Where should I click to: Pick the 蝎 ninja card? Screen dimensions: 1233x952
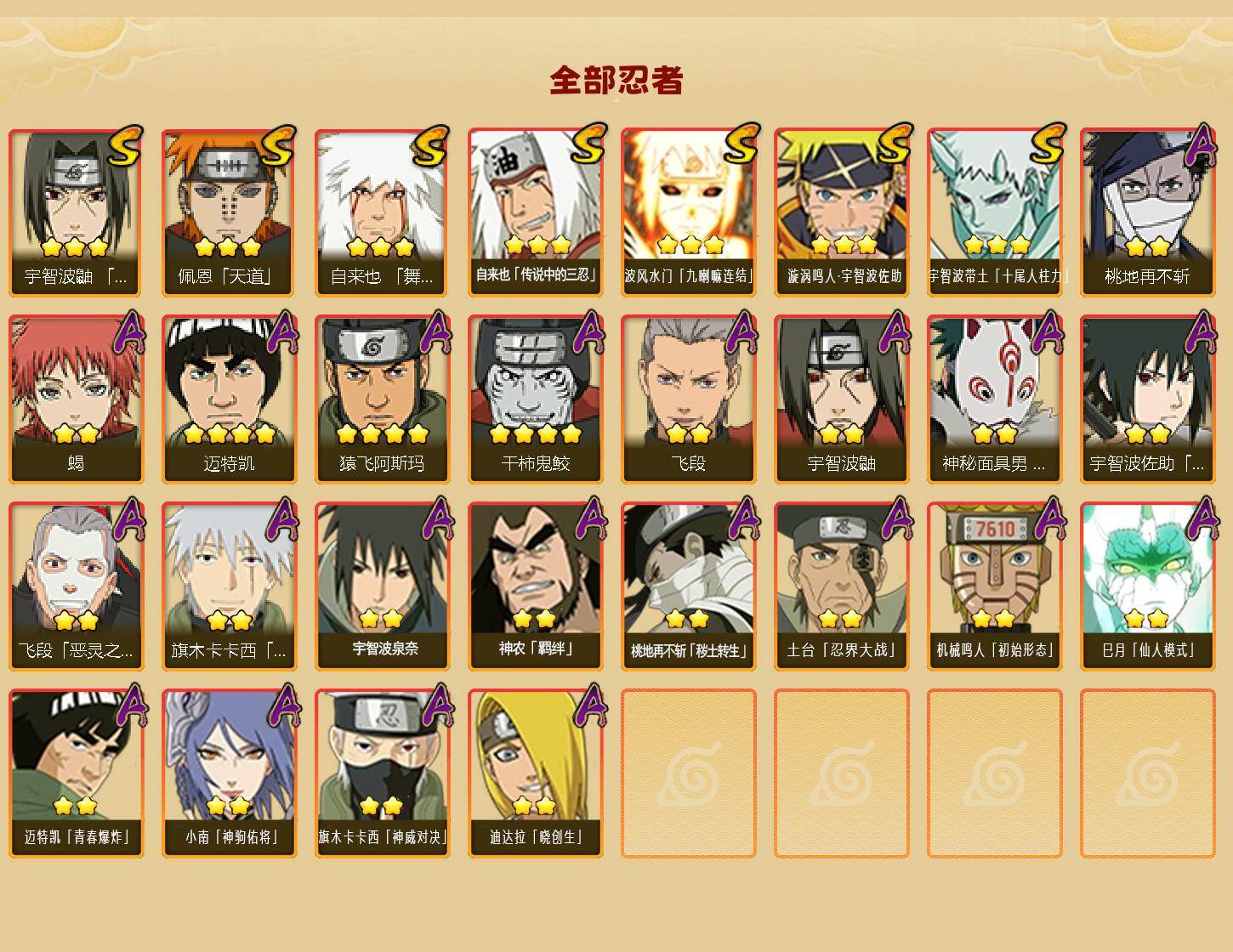tap(77, 399)
